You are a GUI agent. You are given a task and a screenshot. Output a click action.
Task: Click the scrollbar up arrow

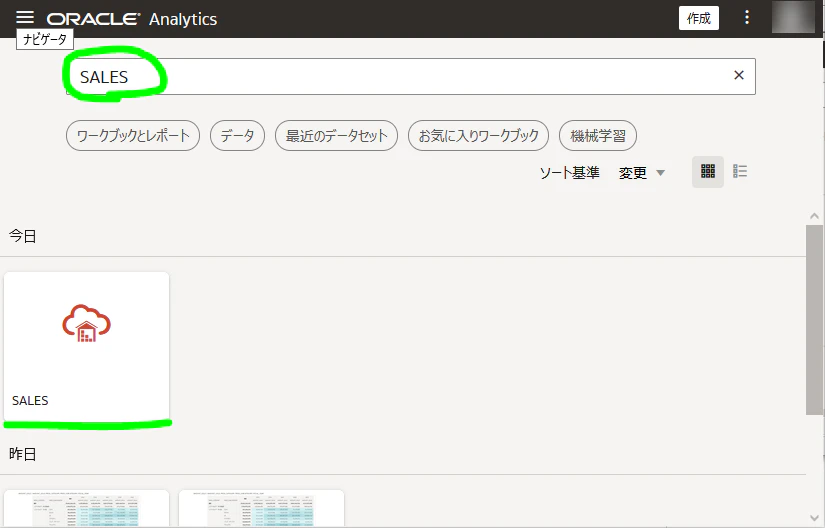click(x=814, y=216)
